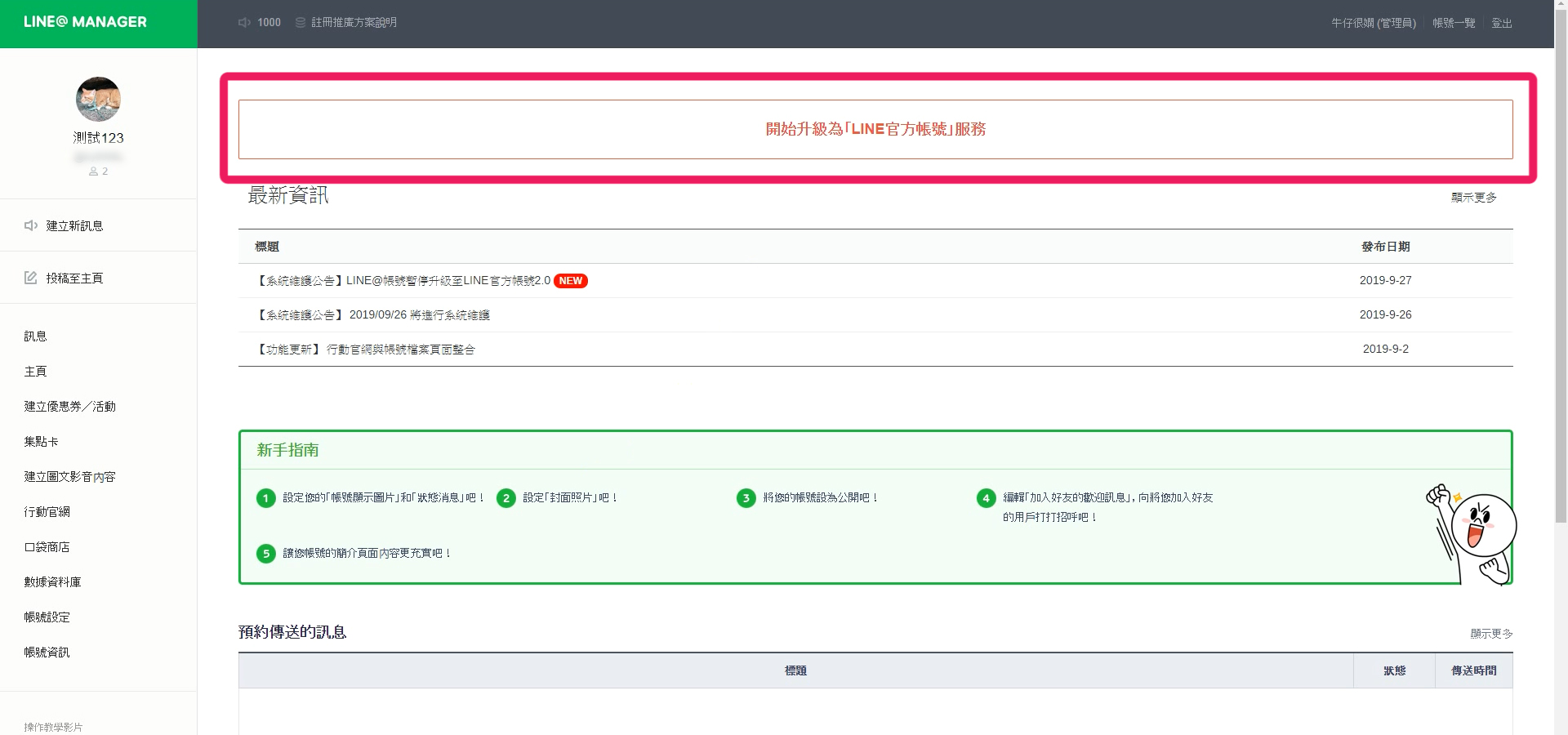
Task: Click megaphone icon next to 建立新訊息
Action: point(31,225)
